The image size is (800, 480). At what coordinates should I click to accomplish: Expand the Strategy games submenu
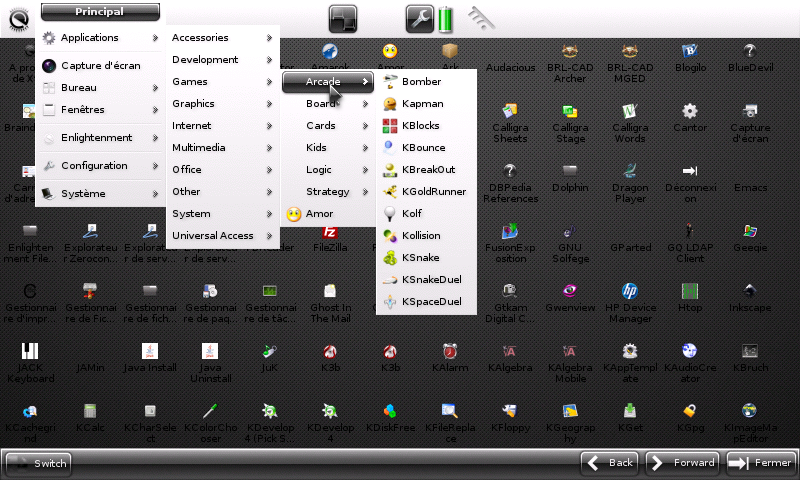pos(328,192)
